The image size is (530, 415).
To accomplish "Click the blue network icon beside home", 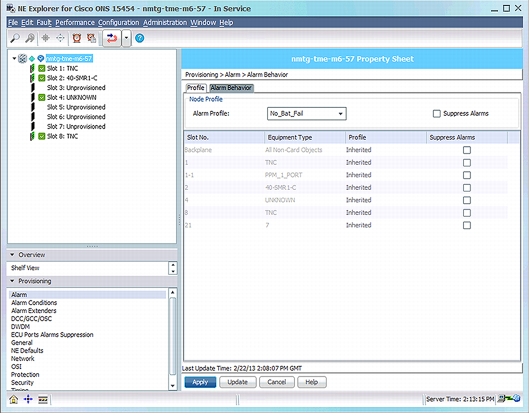I will [x=28, y=400].
